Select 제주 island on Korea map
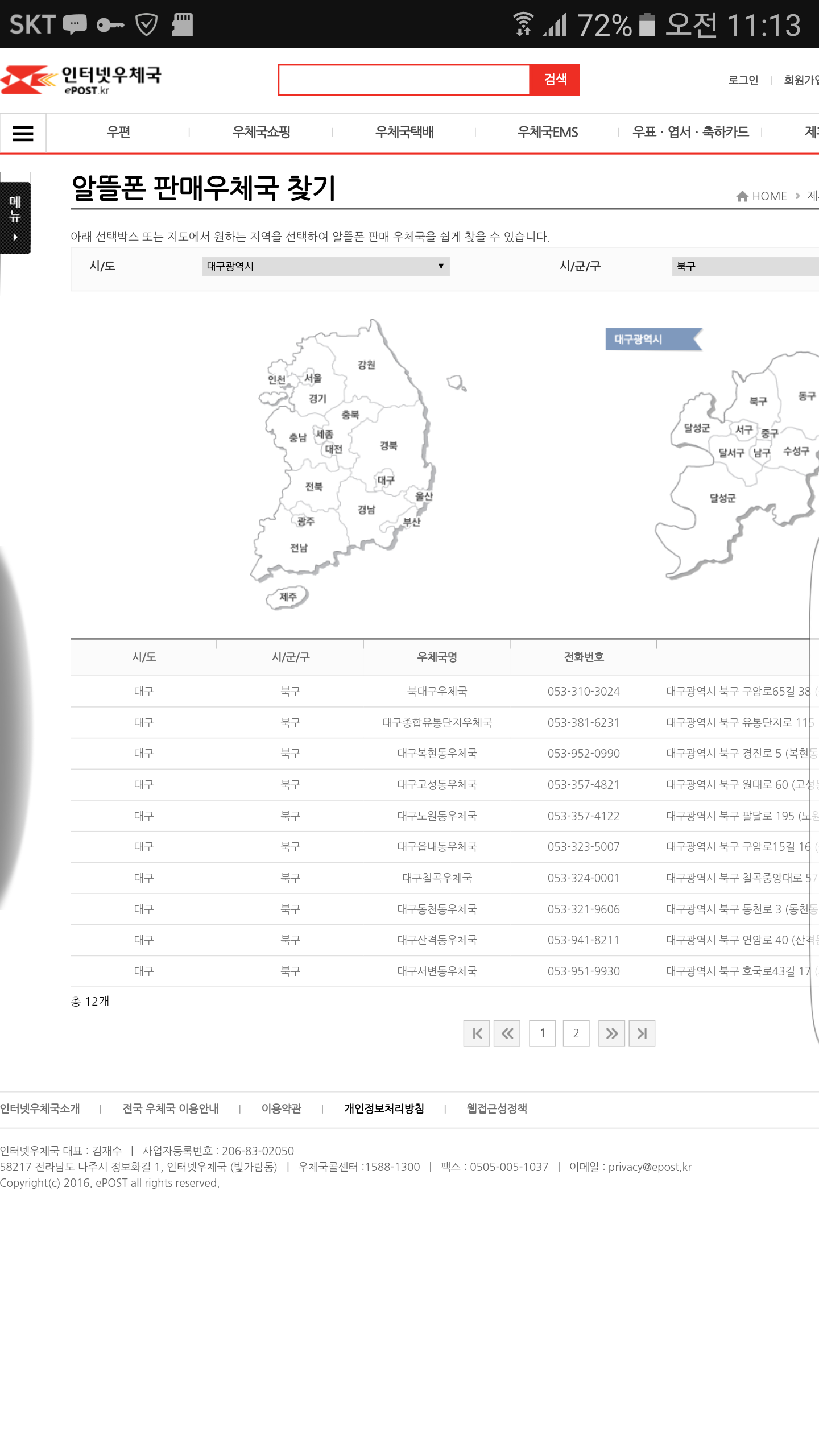Screen dimensions: 819x1456 click(288, 597)
